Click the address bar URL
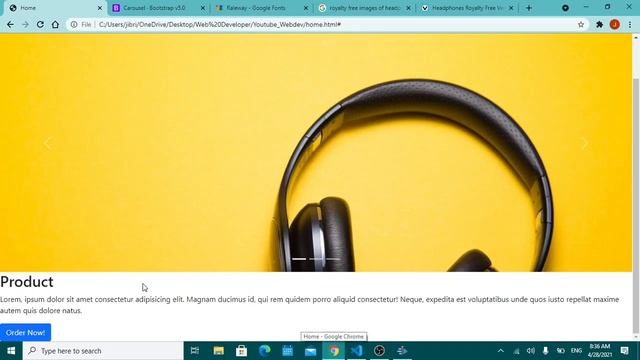Image resolution: width=640 pixels, height=360 pixels. coord(220,24)
